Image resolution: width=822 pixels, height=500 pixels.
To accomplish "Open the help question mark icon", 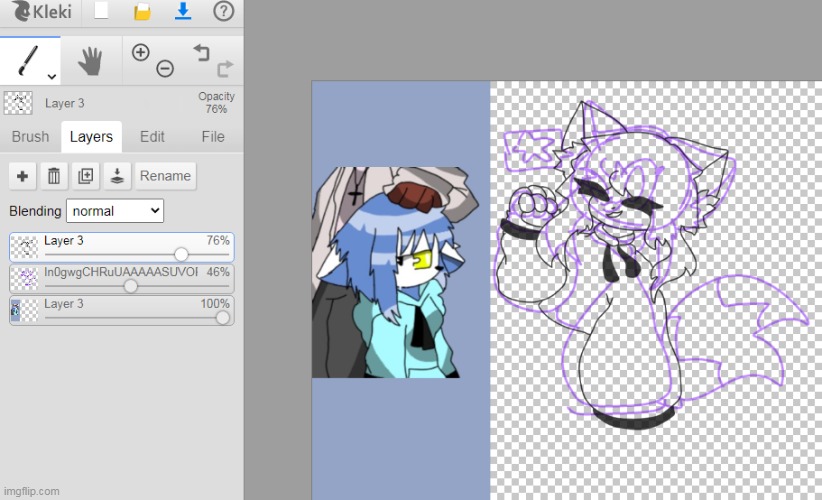I will [x=223, y=11].
